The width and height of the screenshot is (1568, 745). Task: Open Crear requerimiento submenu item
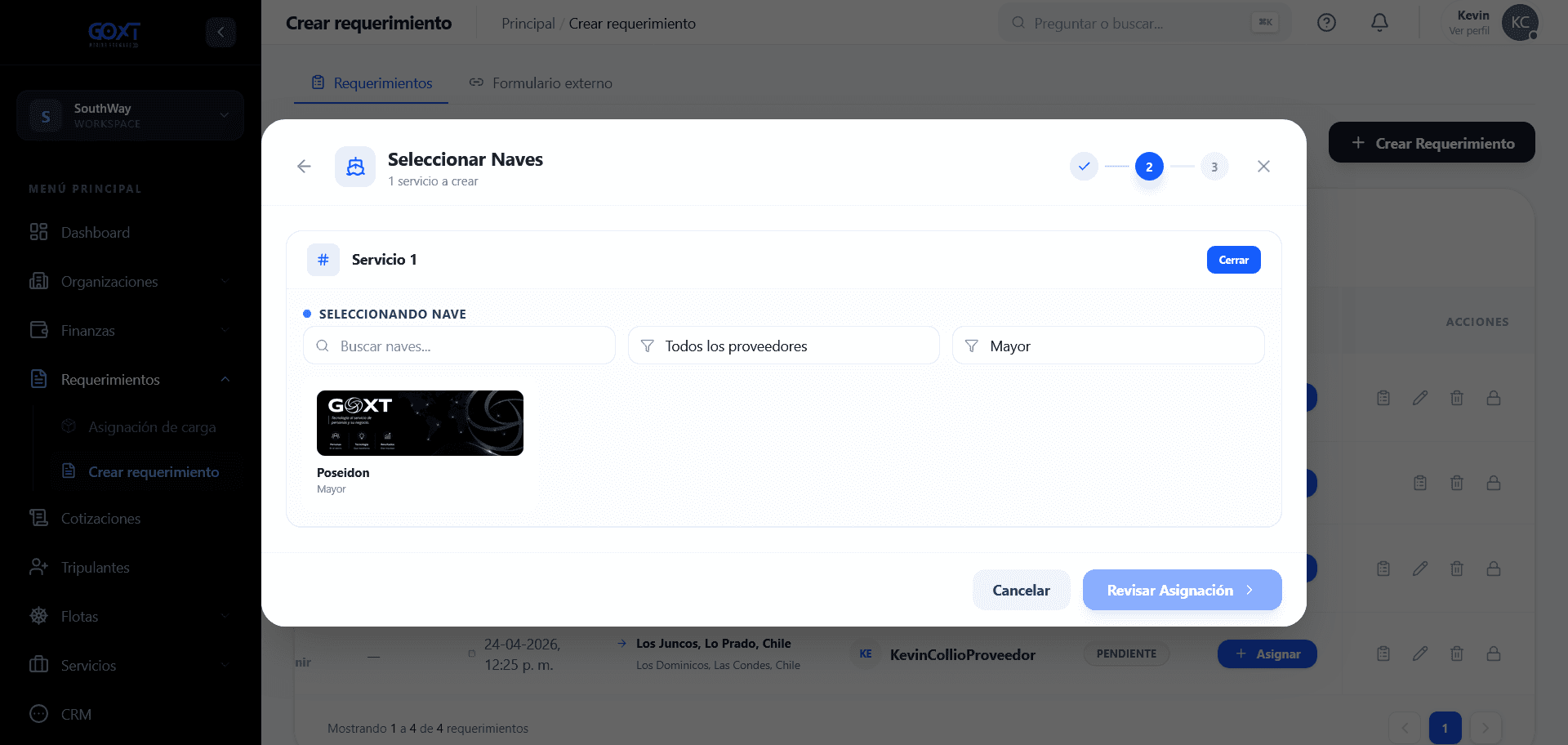click(154, 472)
